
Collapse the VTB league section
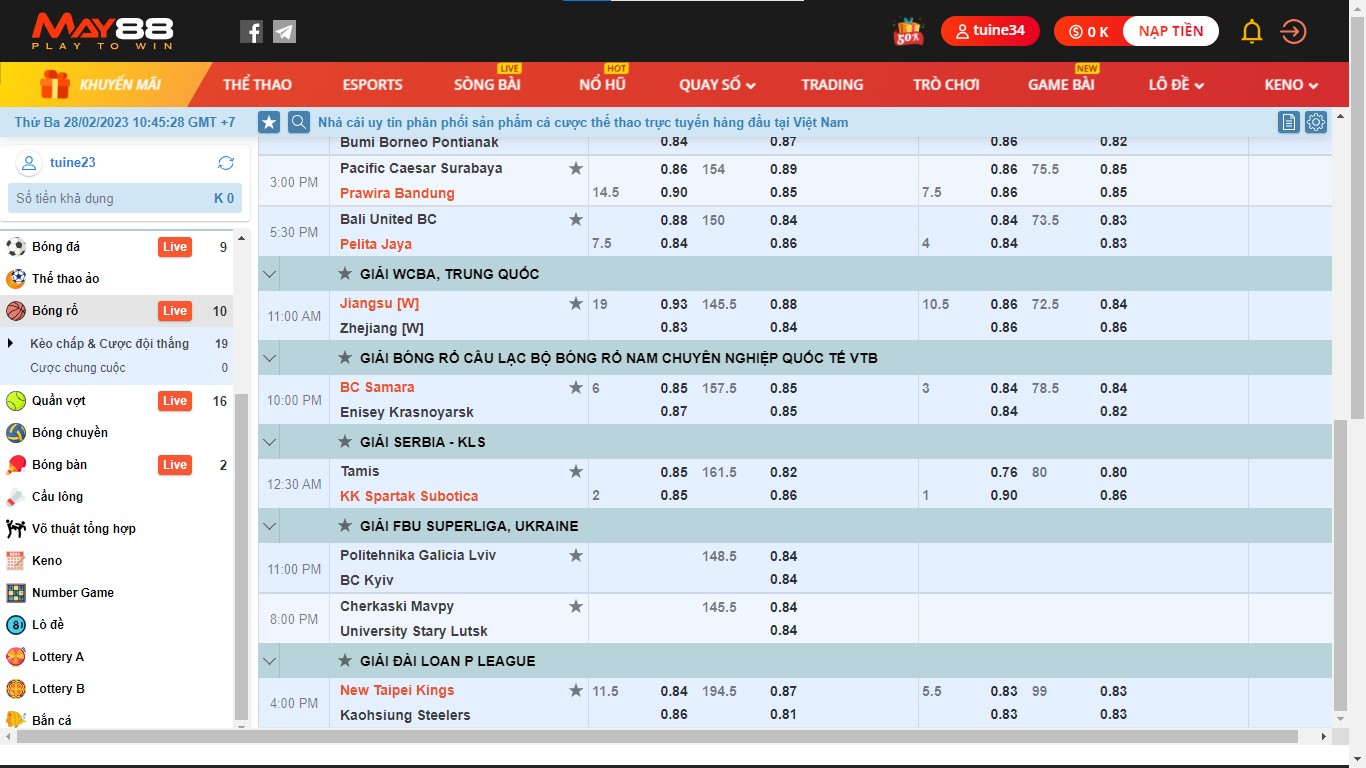268,358
